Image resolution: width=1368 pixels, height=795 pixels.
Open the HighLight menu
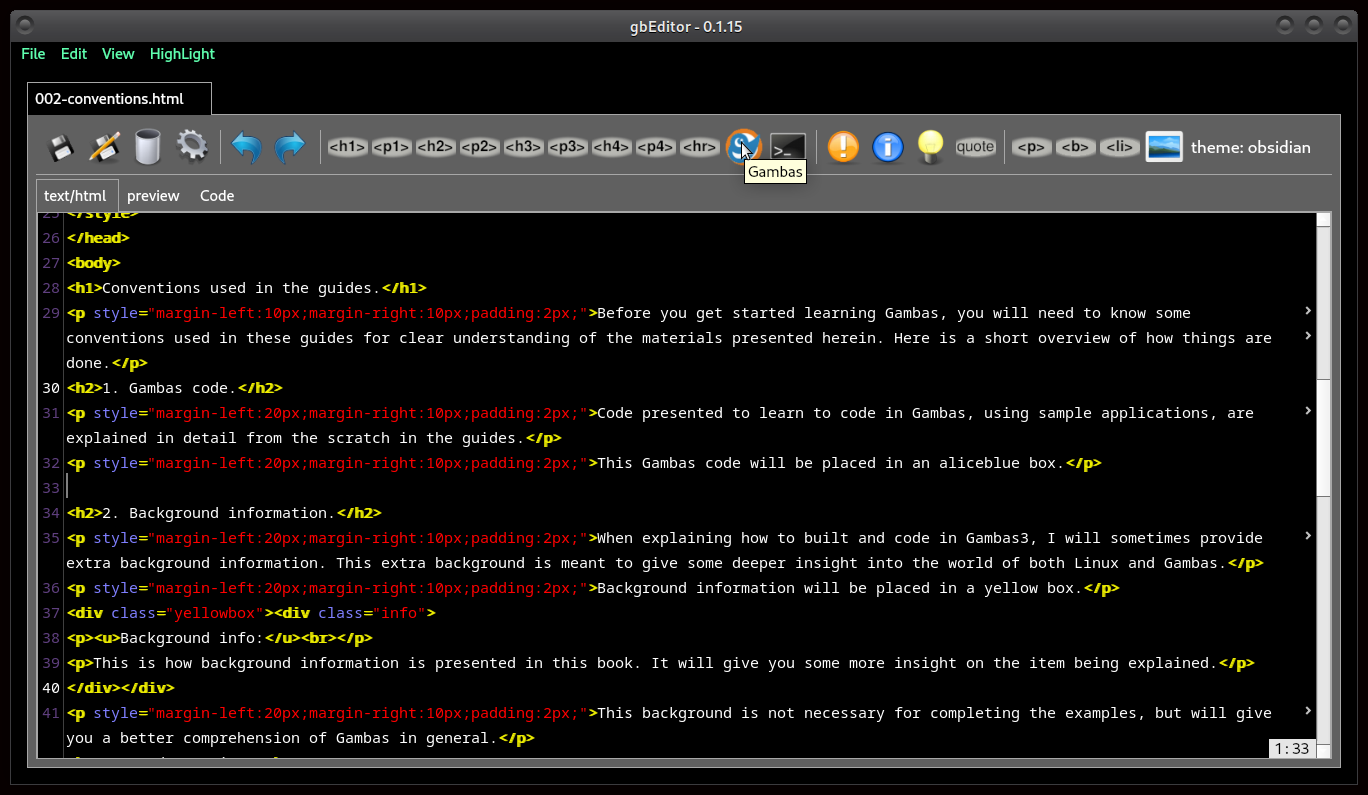click(x=182, y=54)
